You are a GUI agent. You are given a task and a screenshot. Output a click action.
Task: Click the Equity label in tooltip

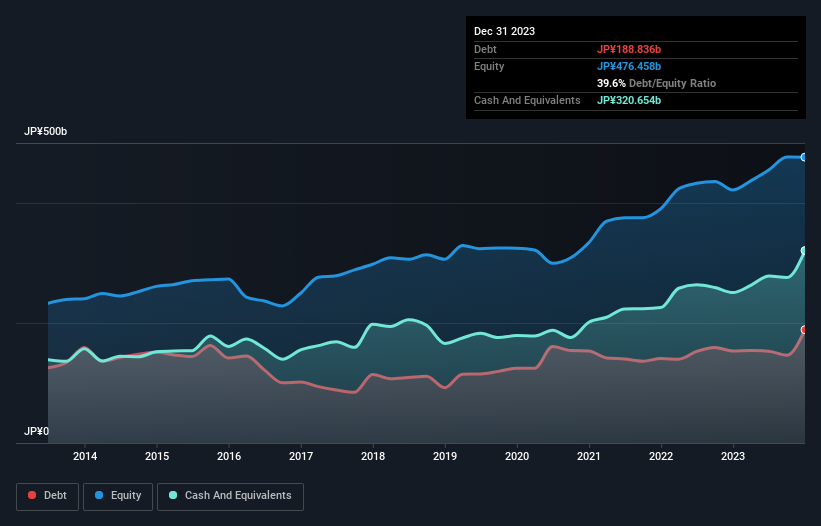[489, 66]
